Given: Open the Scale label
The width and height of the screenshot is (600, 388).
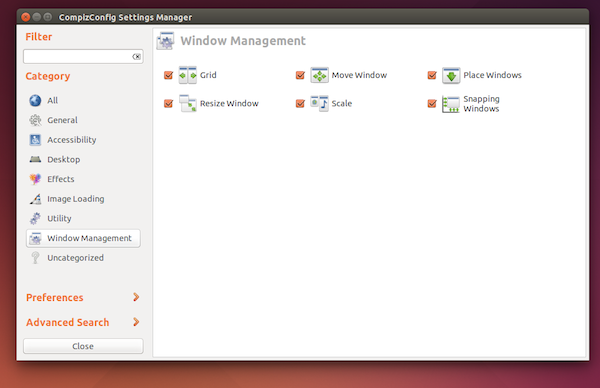Looking at the screenshot, I should pyautogui.click(x=341, y=103).
